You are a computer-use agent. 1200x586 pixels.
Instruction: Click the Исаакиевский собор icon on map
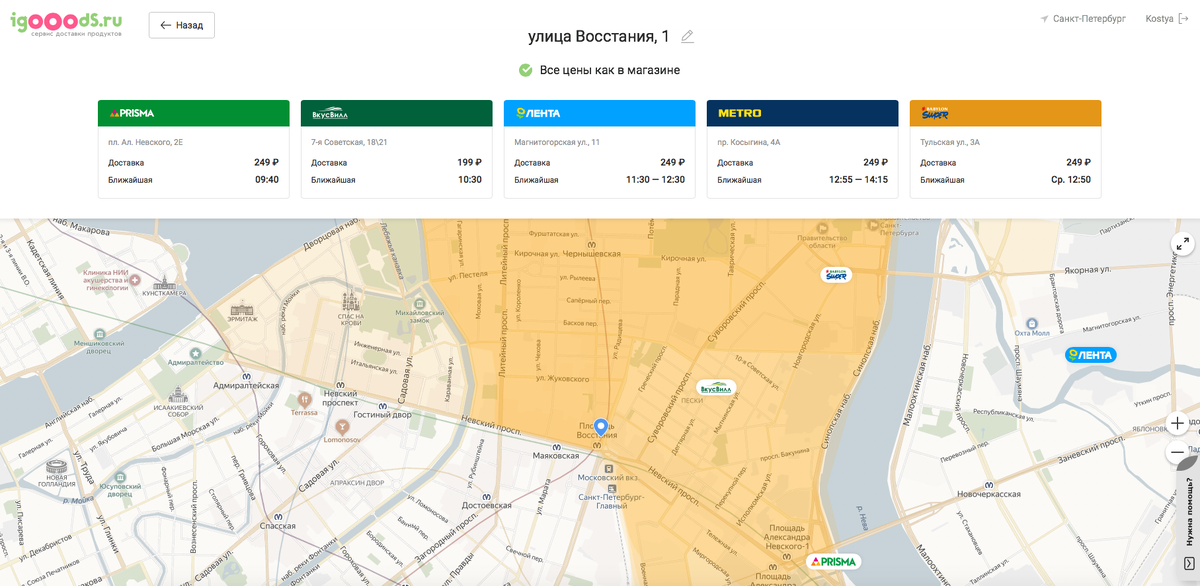[x=177, y=393]
